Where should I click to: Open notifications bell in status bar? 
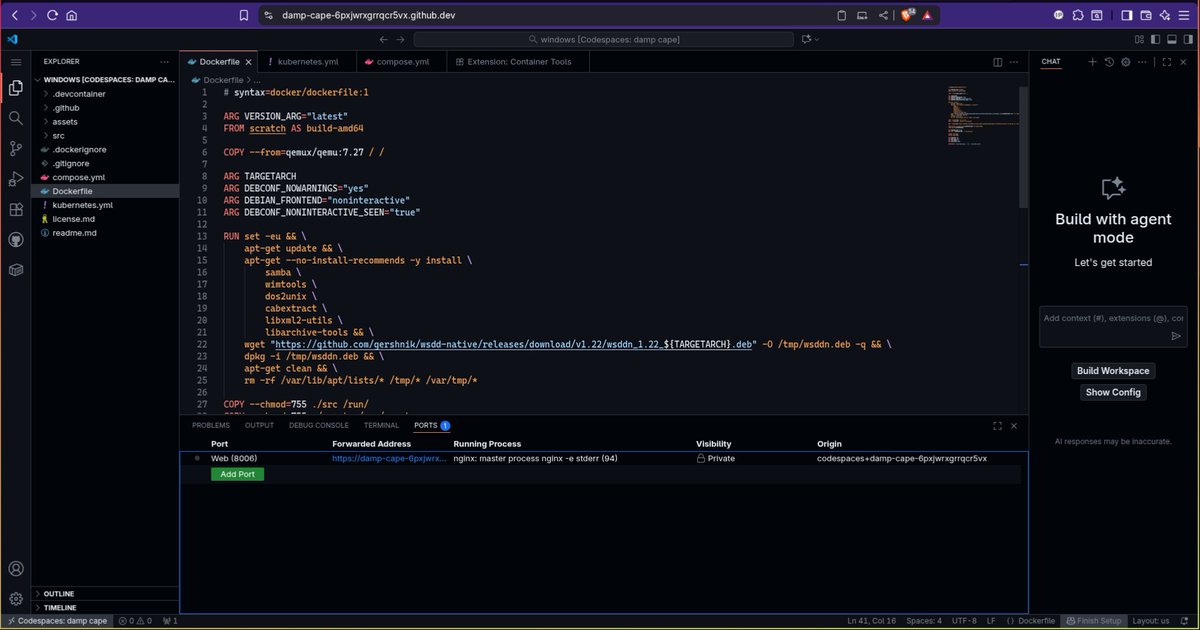tap(1186, 620)
